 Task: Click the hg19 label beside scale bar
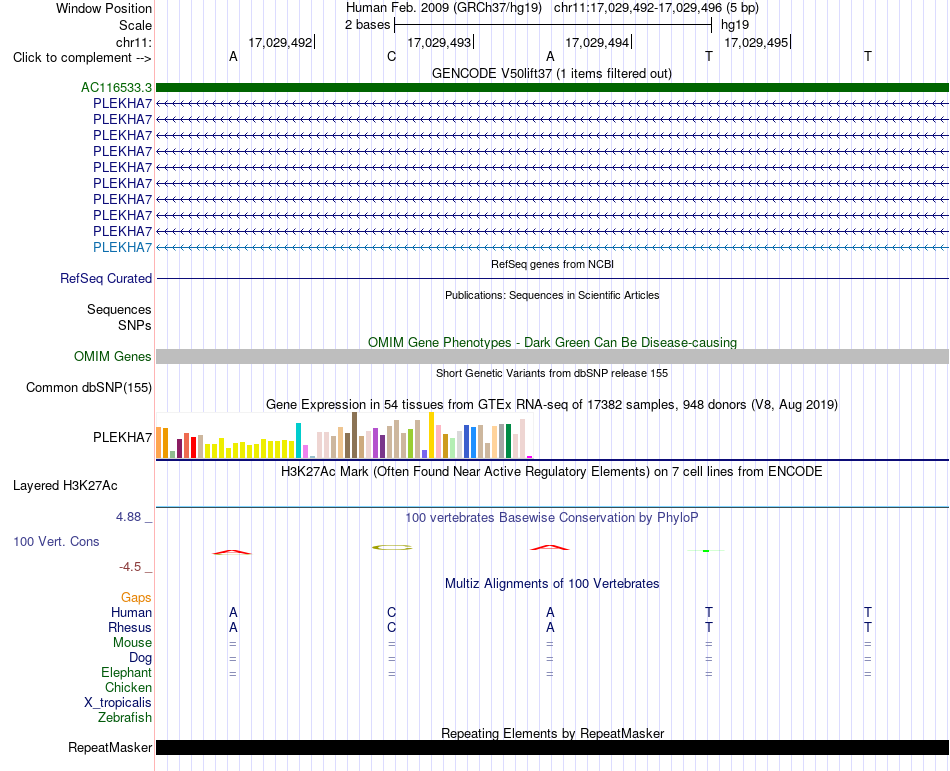(735, 25)
